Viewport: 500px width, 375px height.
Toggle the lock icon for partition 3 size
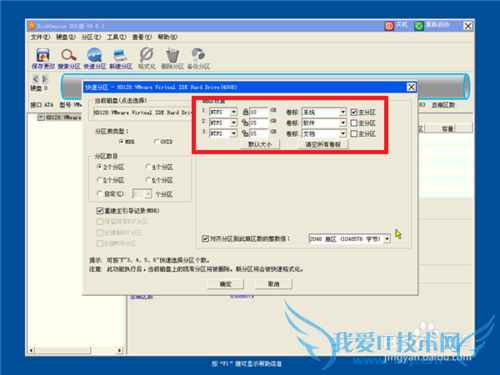point(245,133)
